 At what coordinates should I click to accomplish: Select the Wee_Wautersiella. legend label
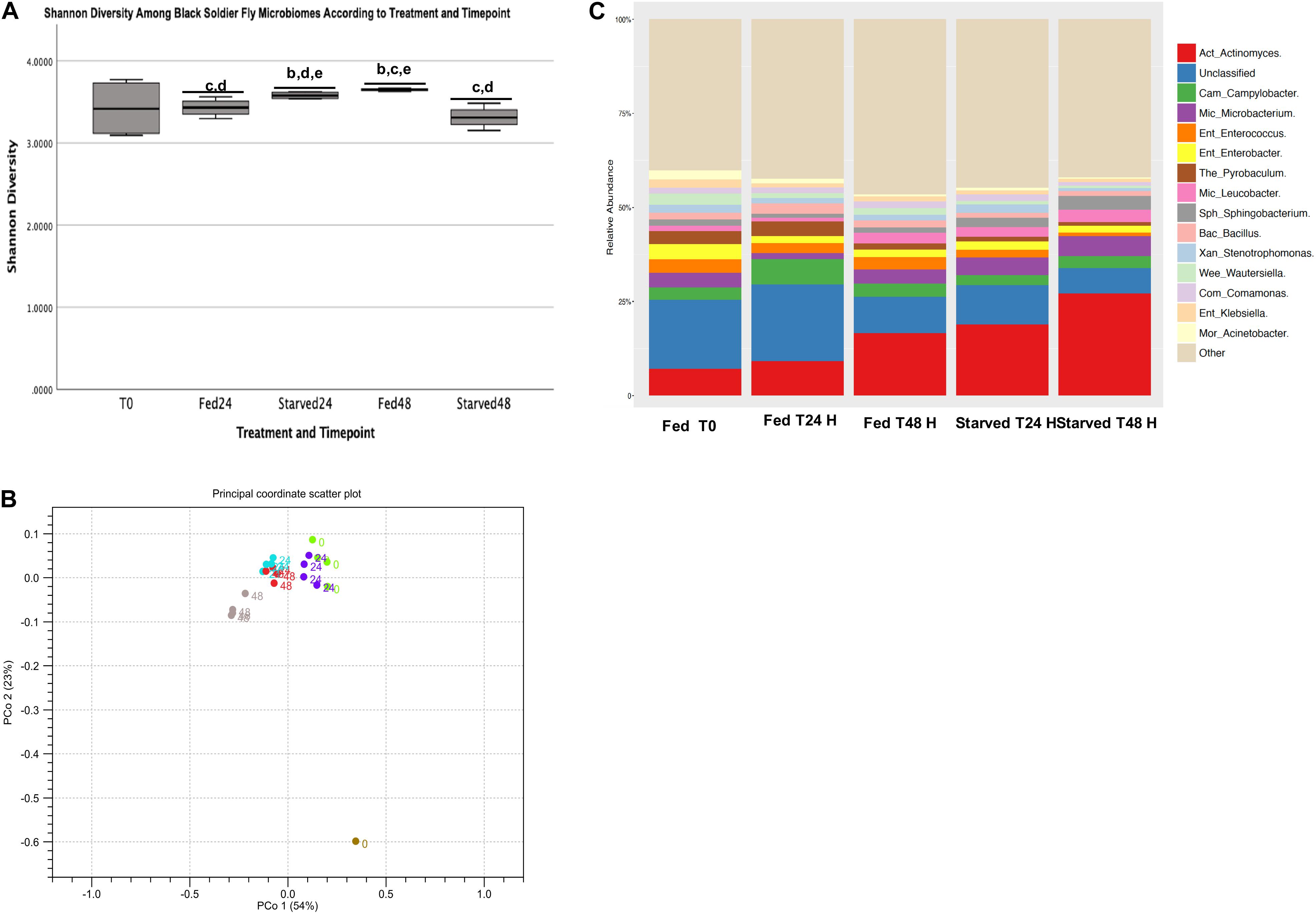click(x=1242, y=273)
